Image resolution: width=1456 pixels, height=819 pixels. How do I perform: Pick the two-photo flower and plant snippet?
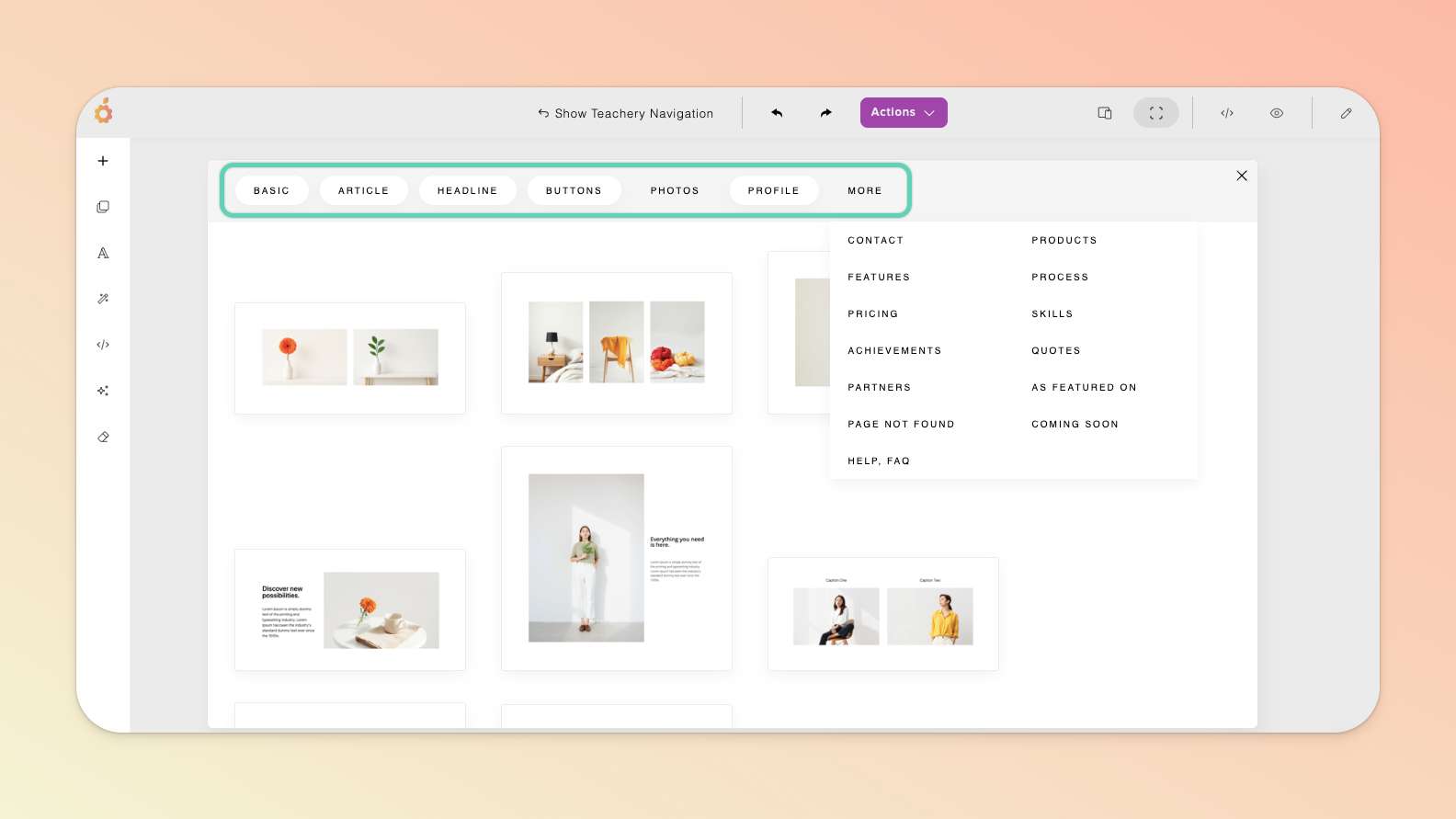pyautogui.click(x=350, y=358)
